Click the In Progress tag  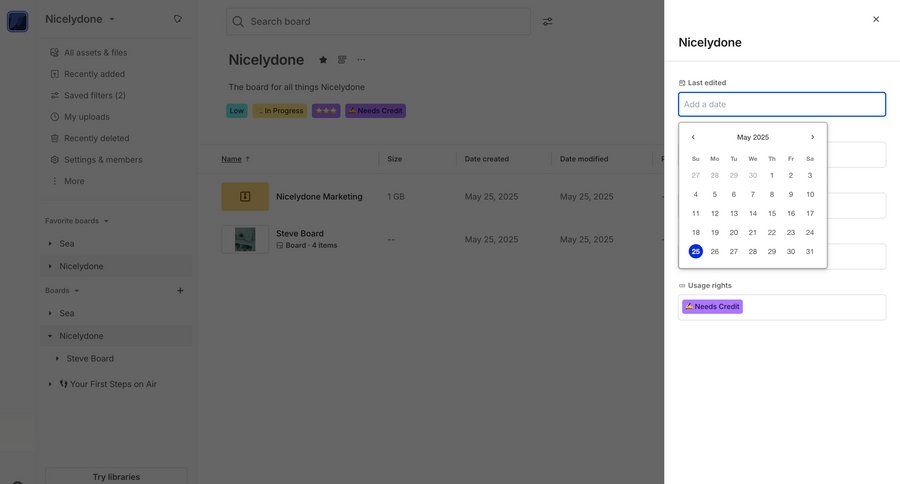[x=280, y=111]
